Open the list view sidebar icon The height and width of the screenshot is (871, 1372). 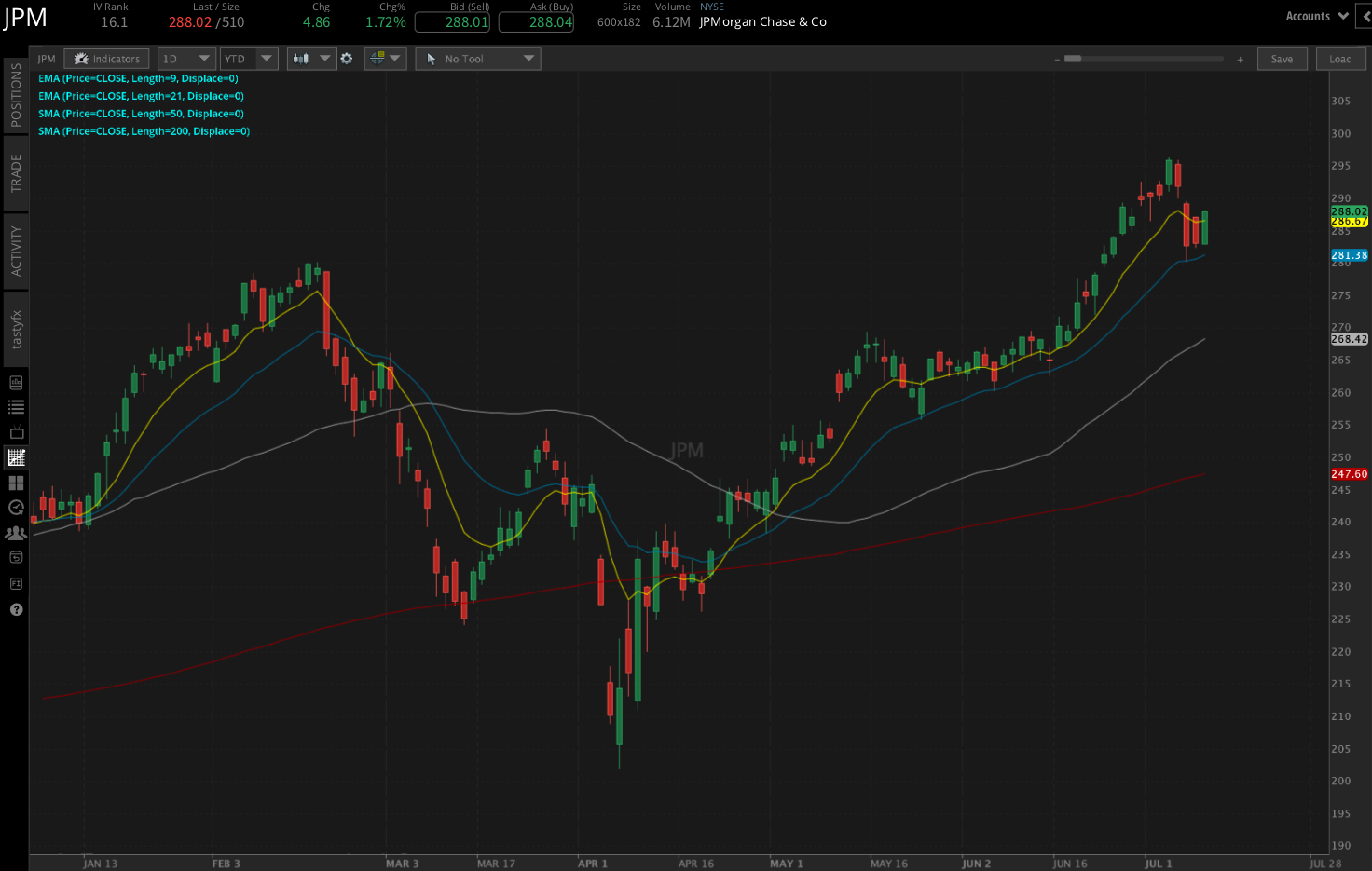pyautogui.click(x=16, y=407)
